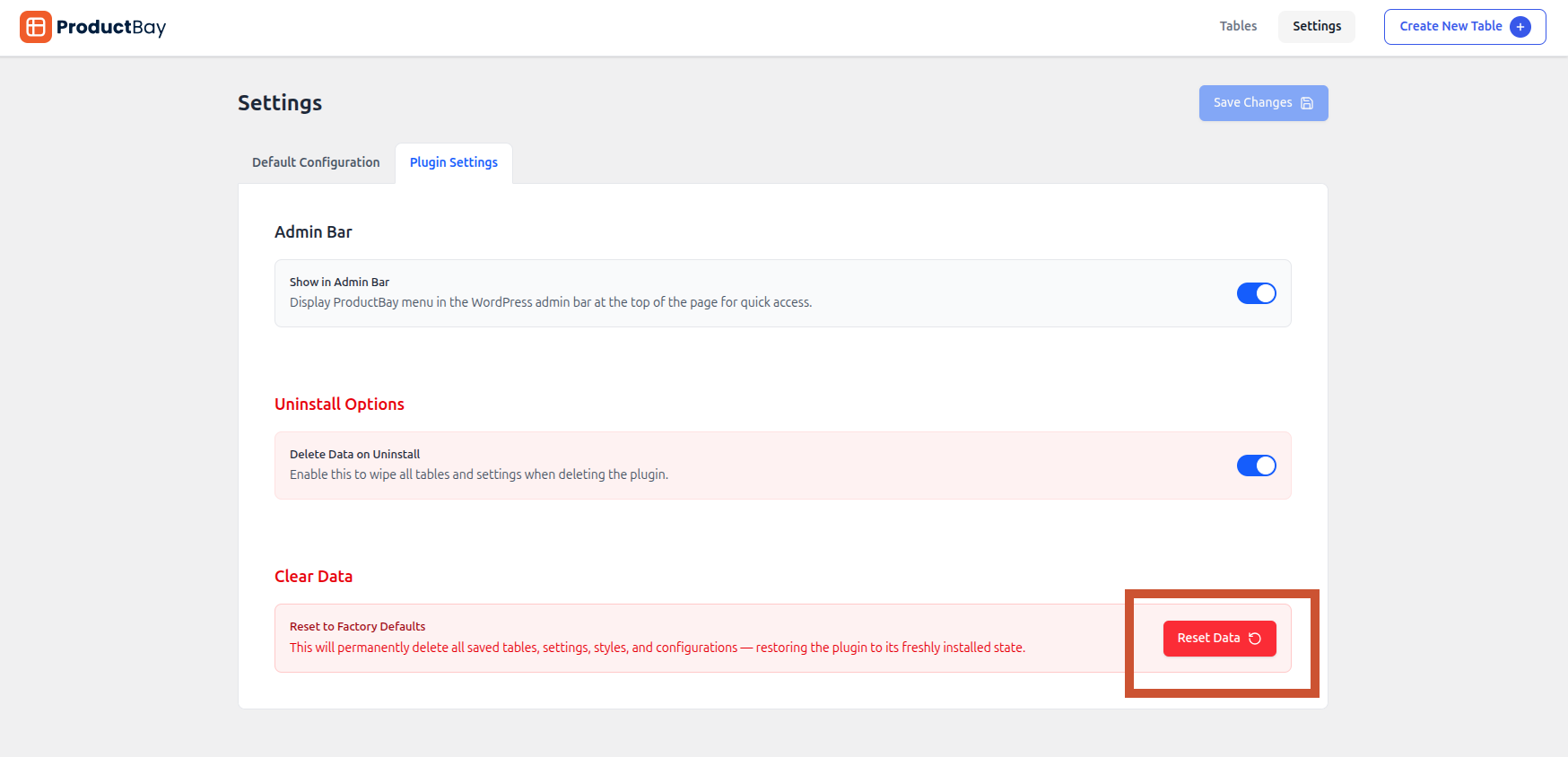1568x757 pixels.
Task: Click the plus icon in Create New Table
Action: tap(1520, 27)
